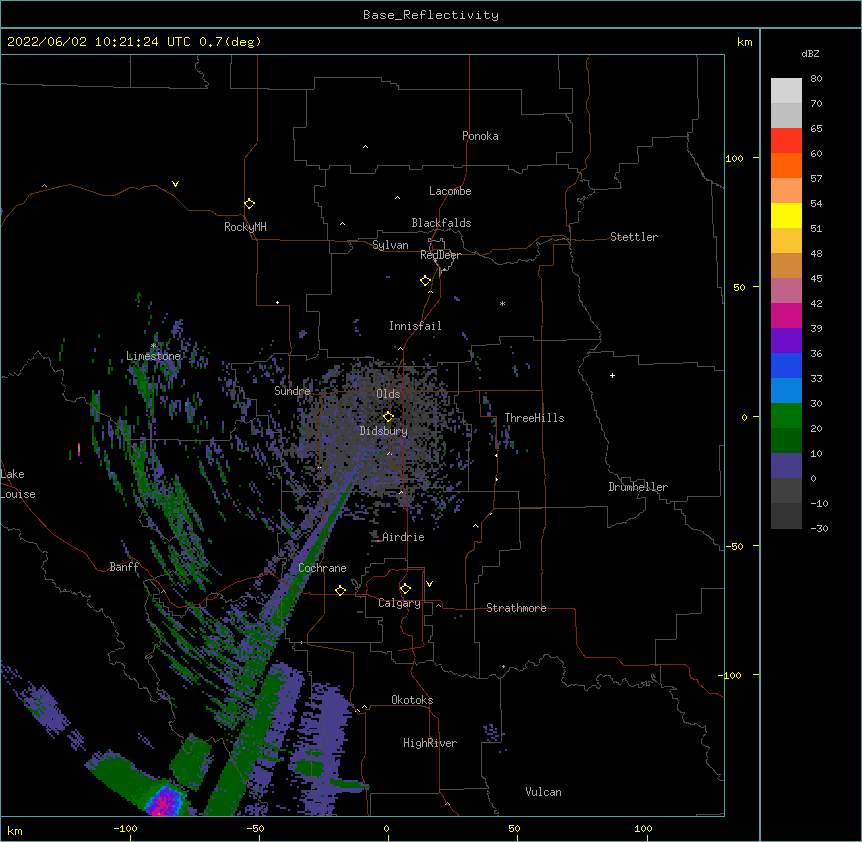Click the Strathmore town label
This screenshot has width=862, height=842.
(516, 608)
